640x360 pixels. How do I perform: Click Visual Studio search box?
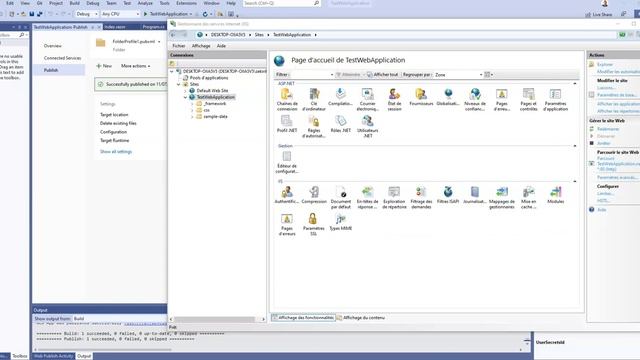(282, 3)
